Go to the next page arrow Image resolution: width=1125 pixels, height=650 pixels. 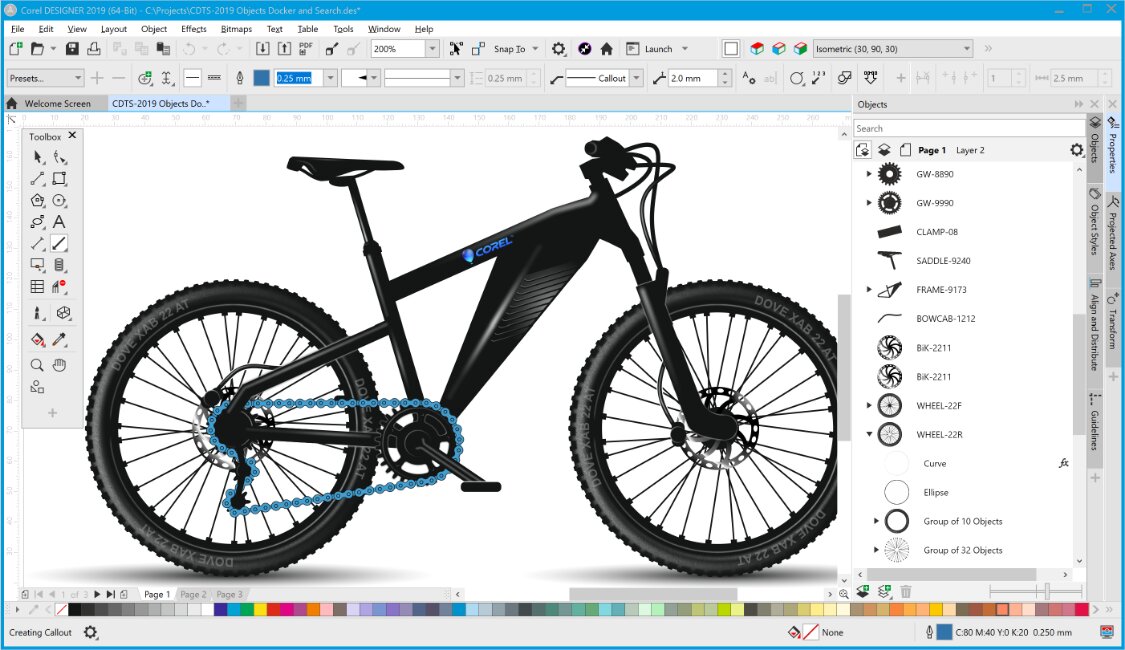click(x=98, y=594)
